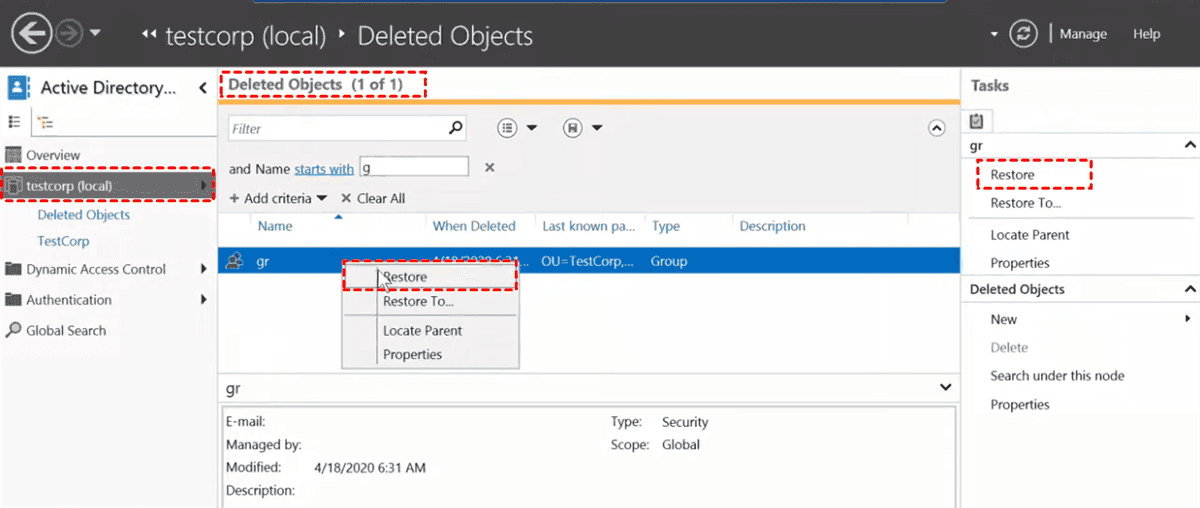Open the Add criteria dropdown
Screen dimensions: 1200x508
pos(279,198)
